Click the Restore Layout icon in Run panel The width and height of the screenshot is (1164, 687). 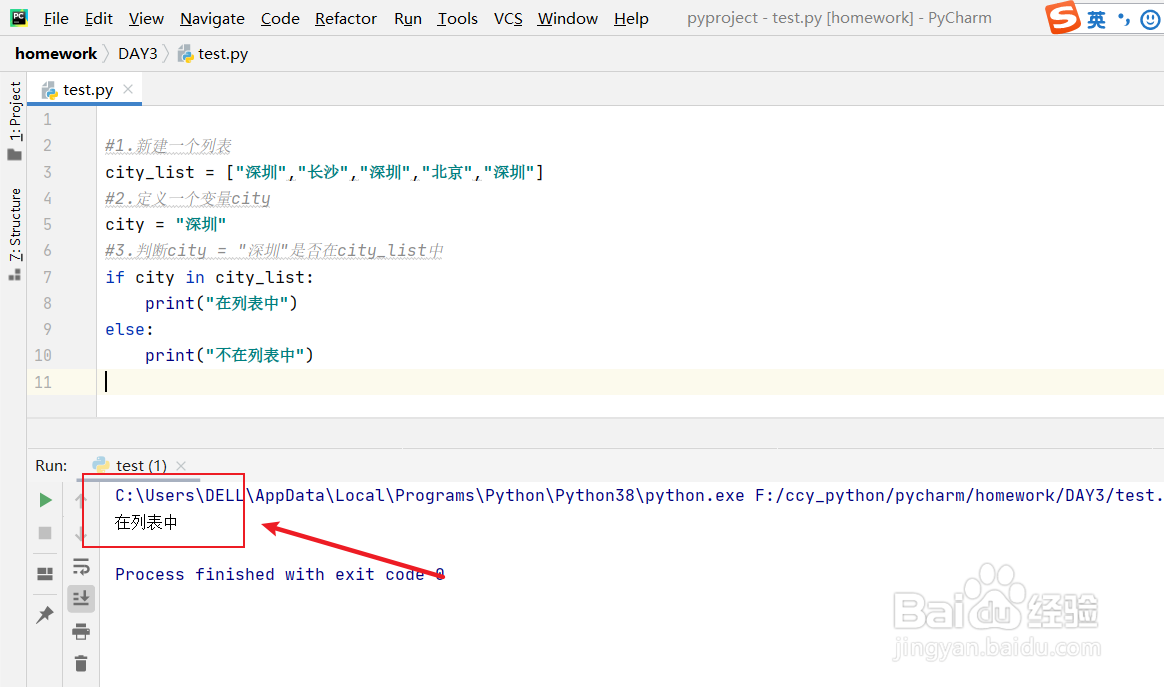45,573
